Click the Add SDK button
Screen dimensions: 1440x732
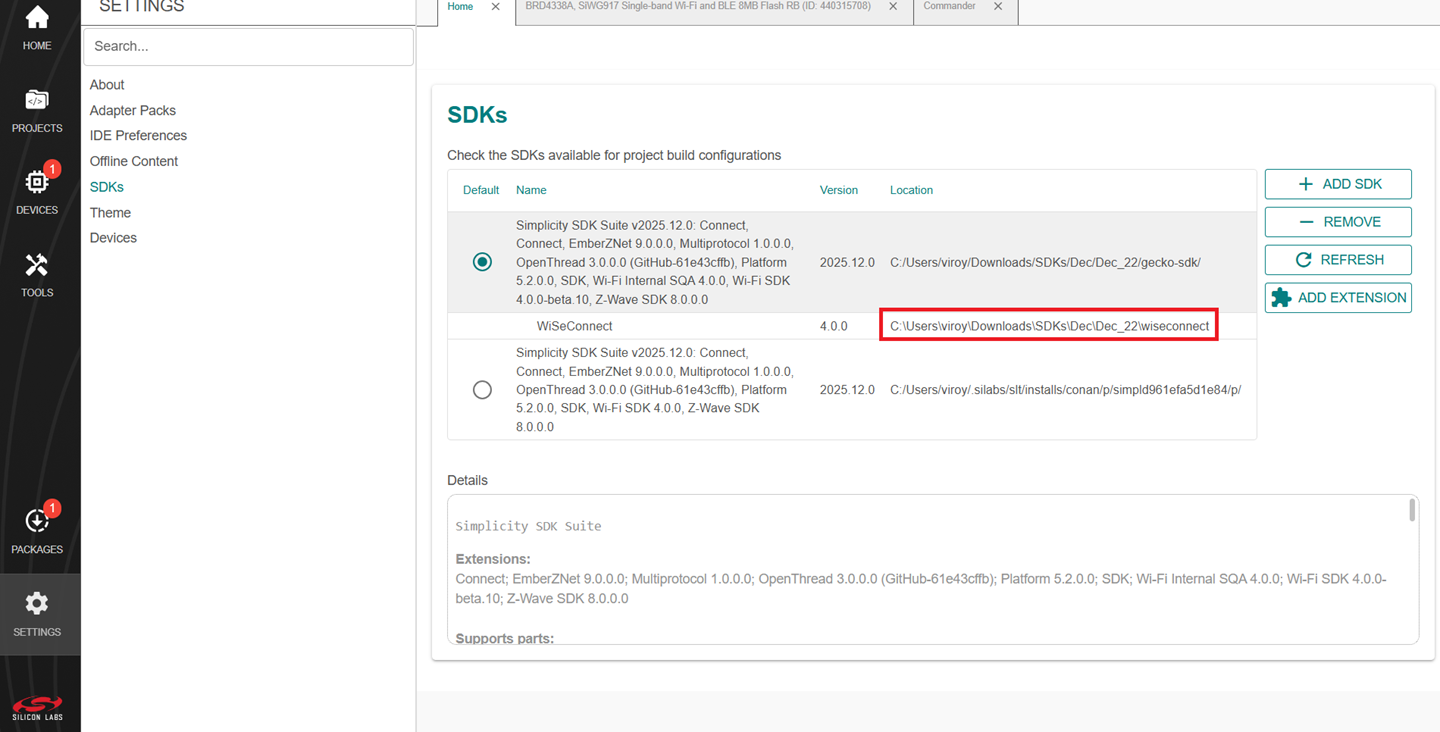(1338, 184)
